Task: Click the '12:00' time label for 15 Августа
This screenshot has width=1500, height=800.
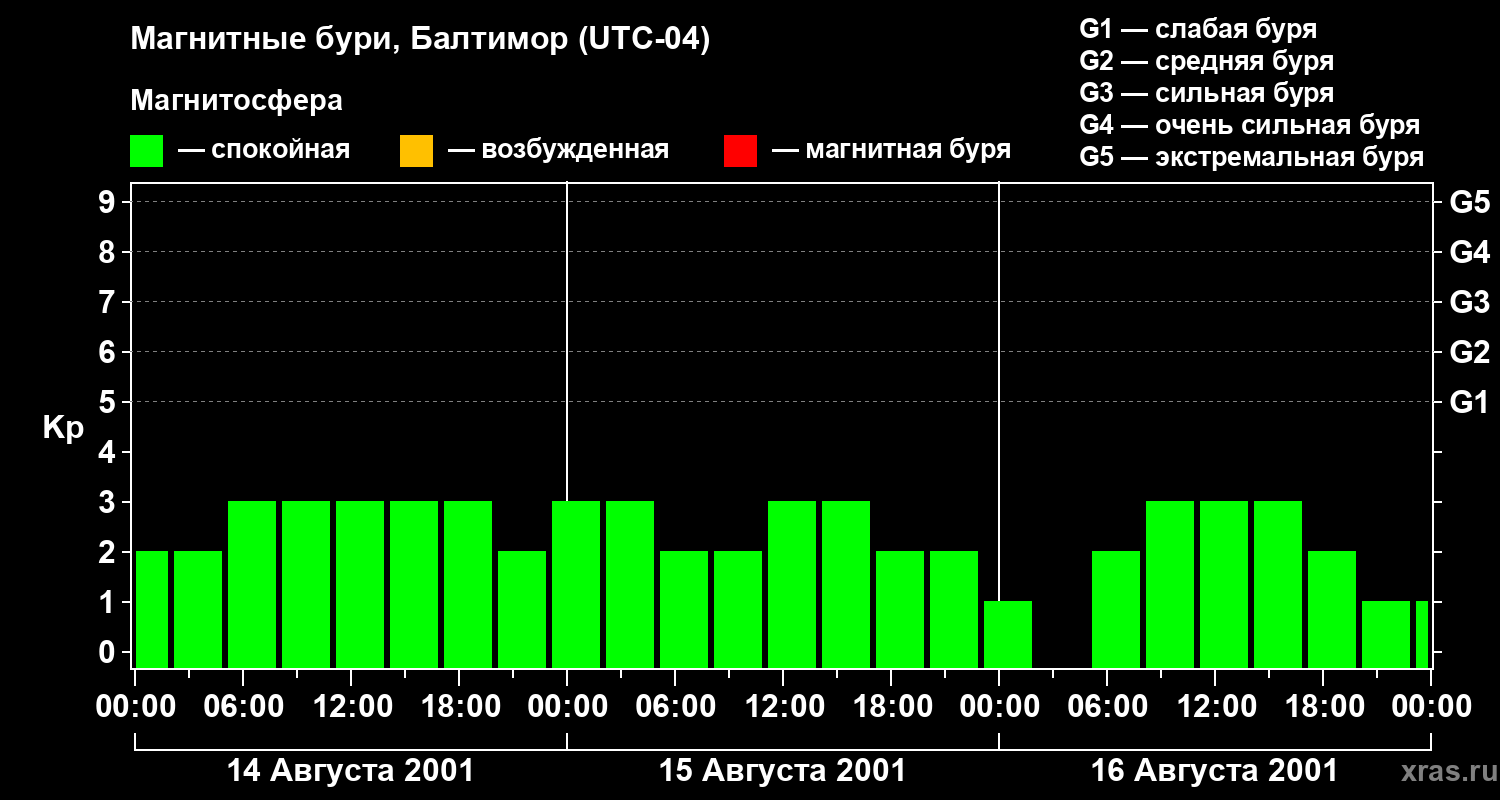Action: point(783,706)
